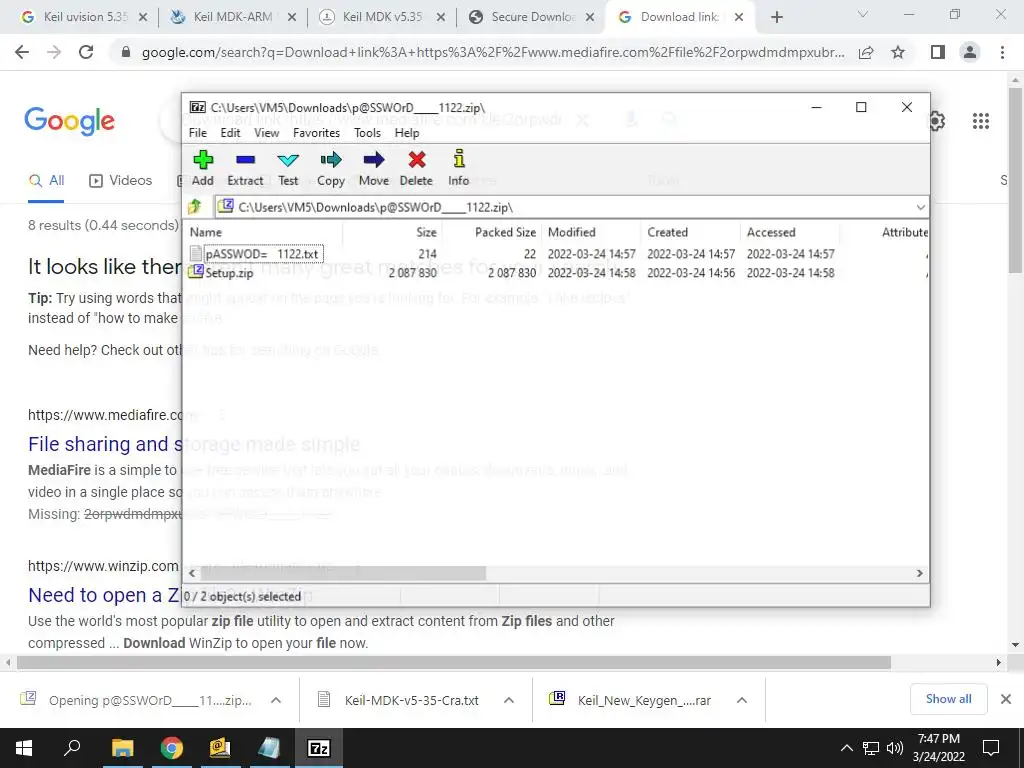Open Windows taskbar search

click(x=72, y=748)
